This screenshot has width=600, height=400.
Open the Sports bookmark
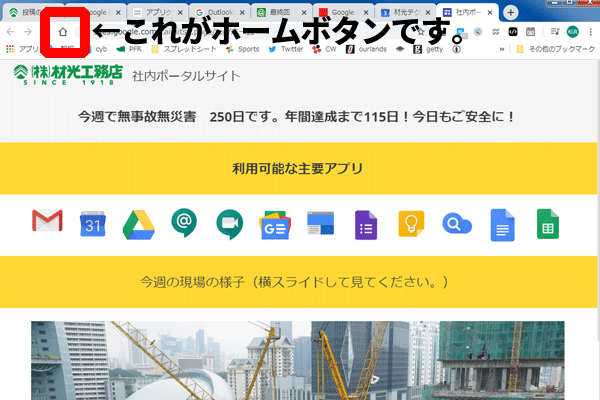pos(242,49)
